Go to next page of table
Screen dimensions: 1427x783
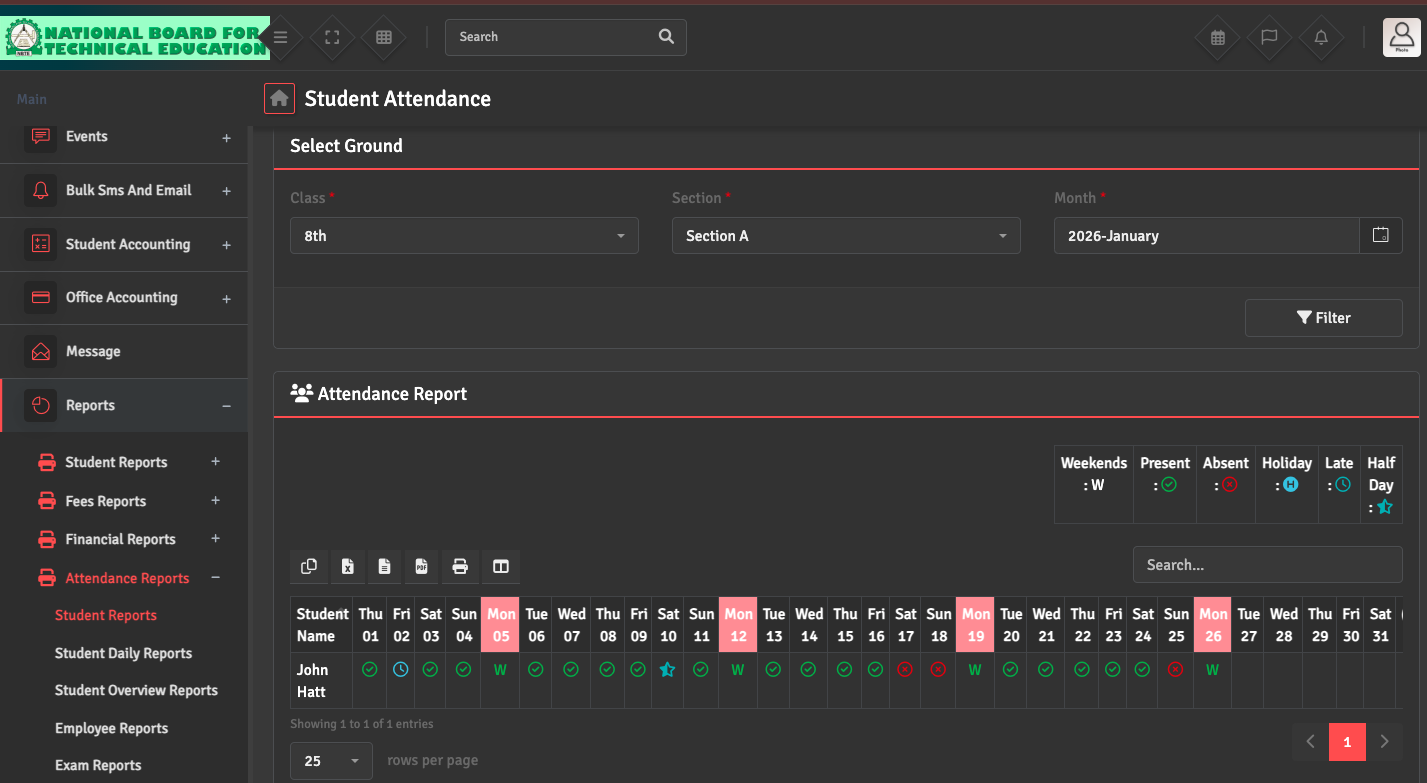point(1384,742)
